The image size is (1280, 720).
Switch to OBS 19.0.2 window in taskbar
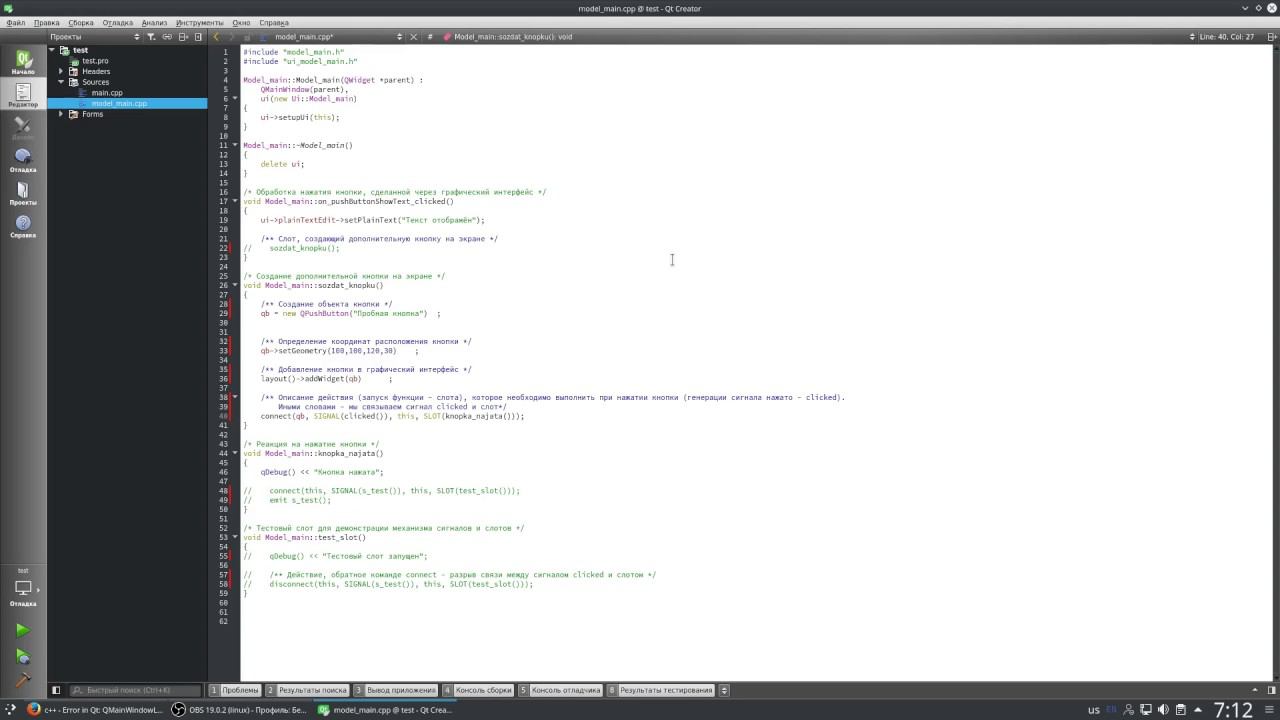pyautogui.click(x=240, y=710)
